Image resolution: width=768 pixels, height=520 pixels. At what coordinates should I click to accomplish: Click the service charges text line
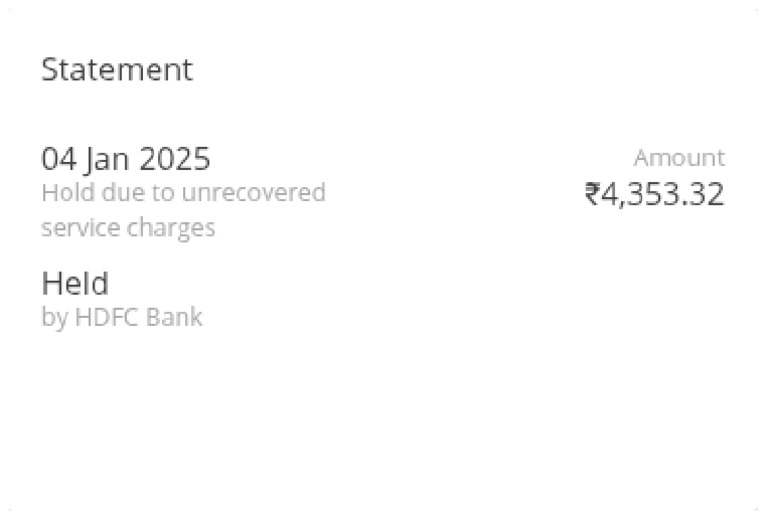point(128,228)
